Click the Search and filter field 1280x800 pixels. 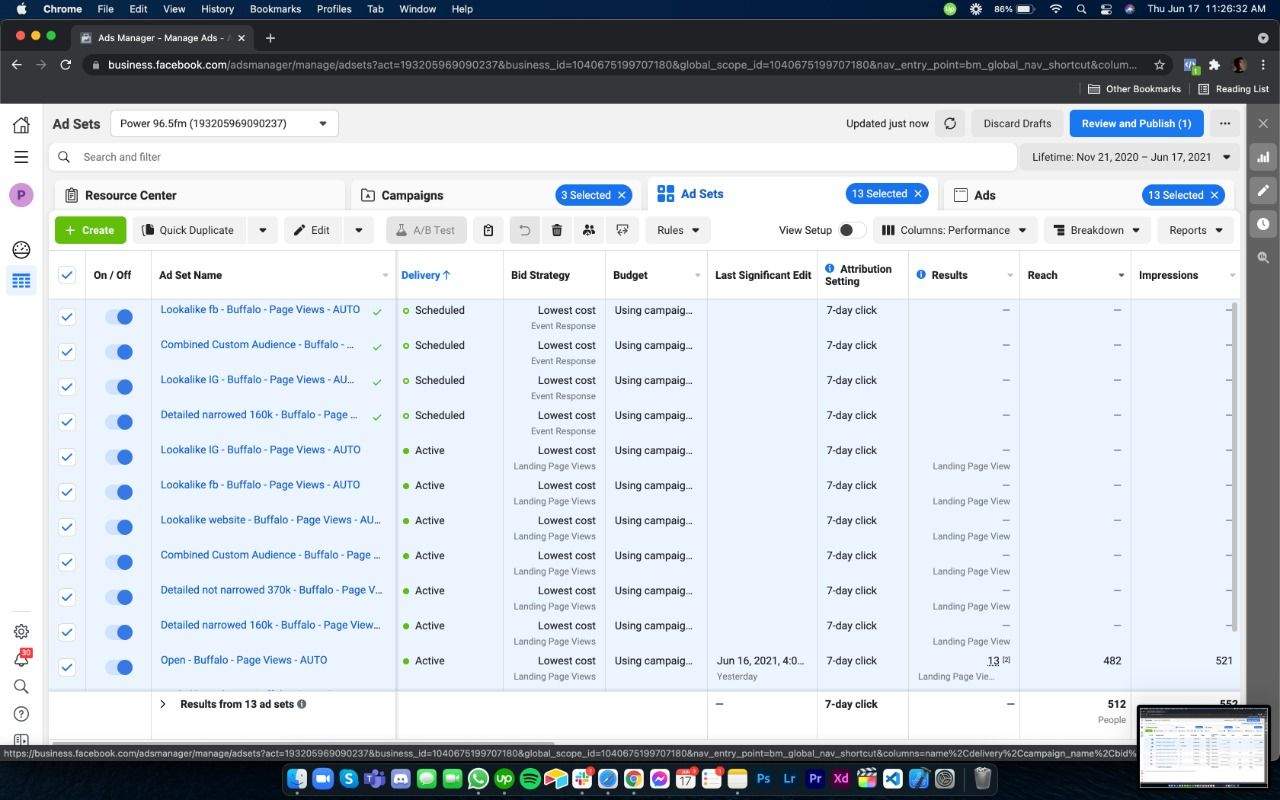click(532, 157)
